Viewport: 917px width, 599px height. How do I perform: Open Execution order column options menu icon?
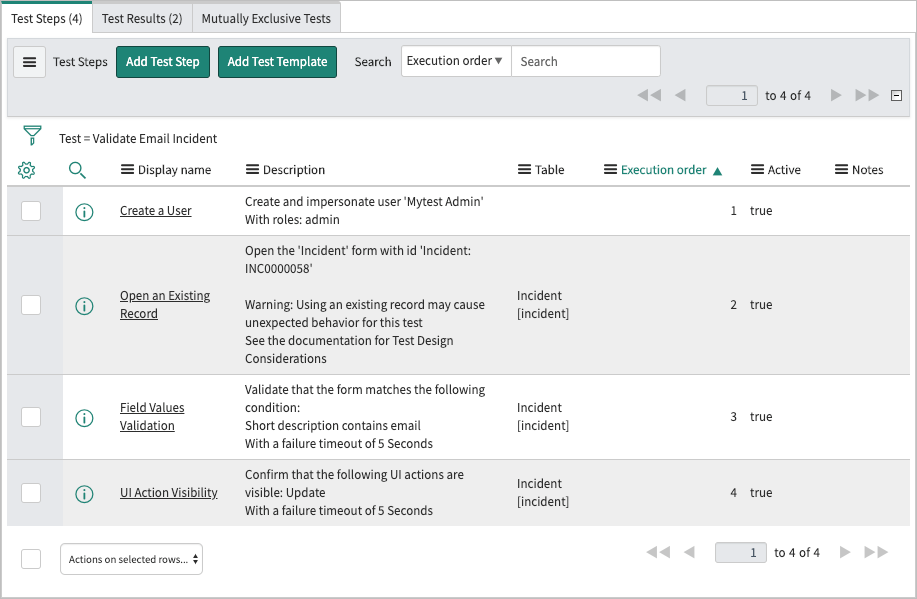(x=610, y=170)
